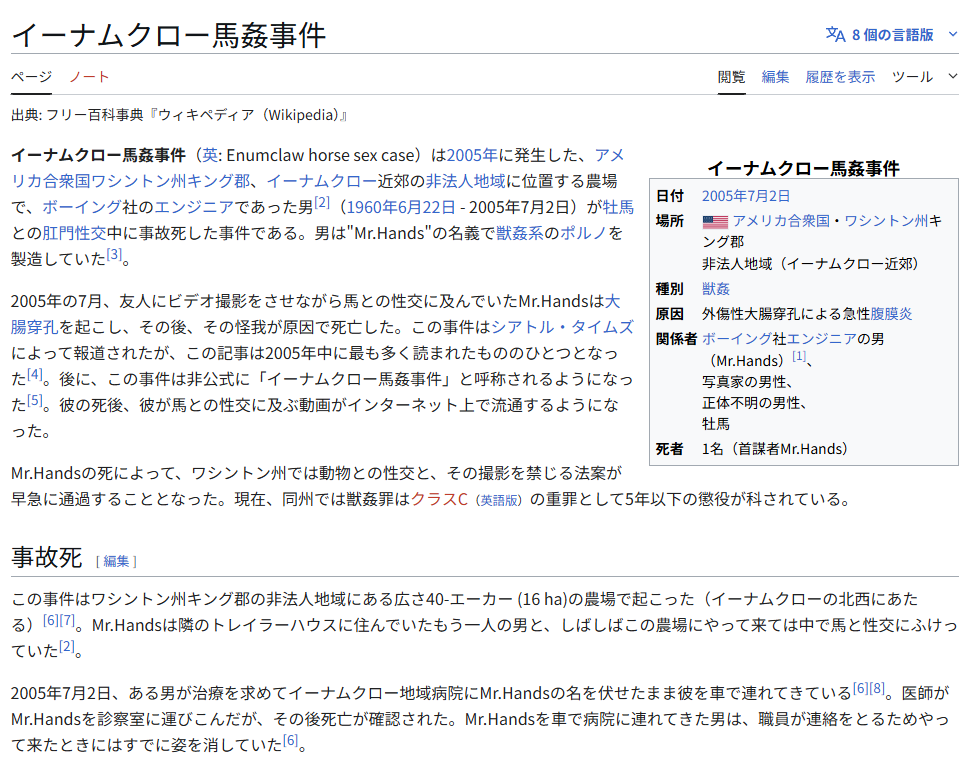Open the 閲覧 view tab
This screenshot has width=976, height=772.
731,77
